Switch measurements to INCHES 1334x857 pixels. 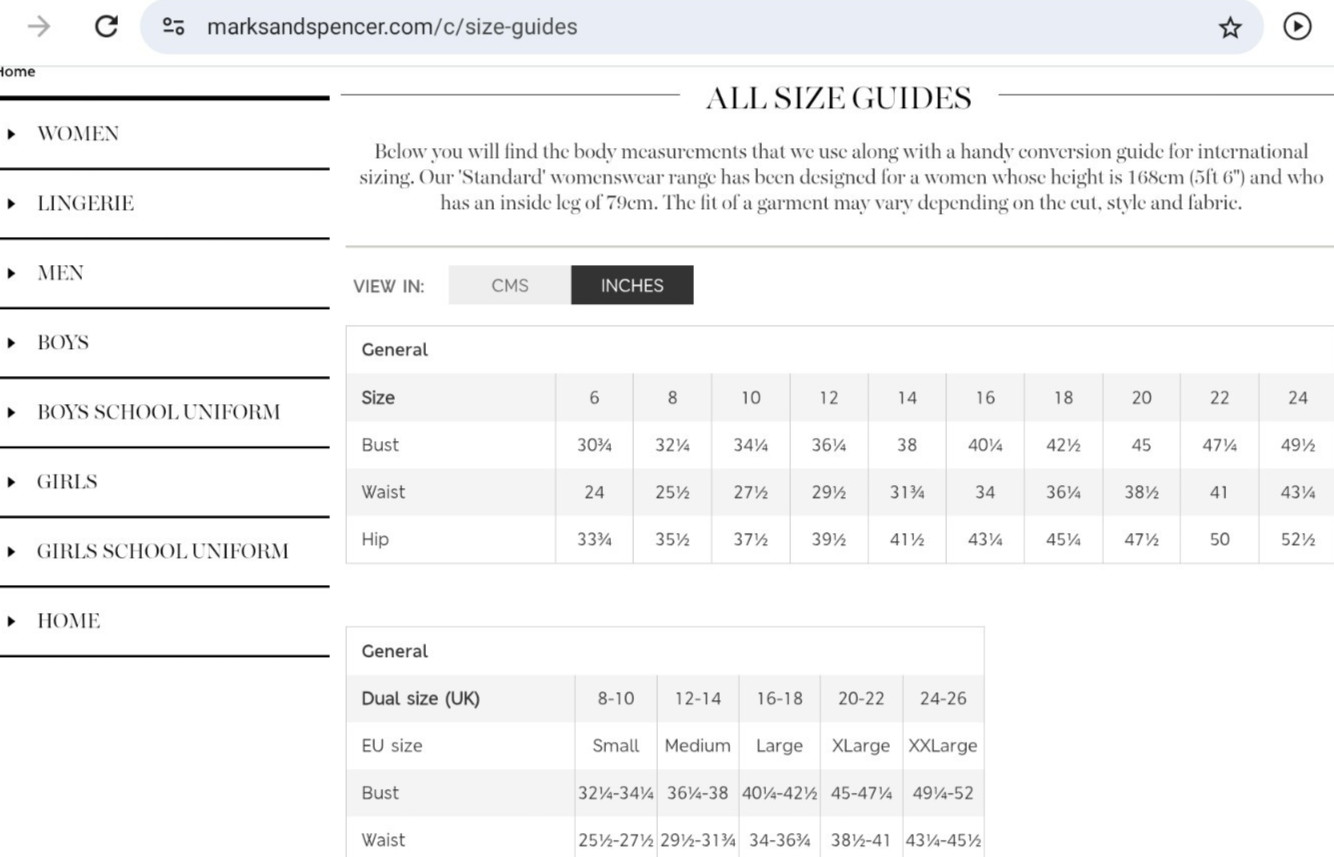tap(632, 285)
